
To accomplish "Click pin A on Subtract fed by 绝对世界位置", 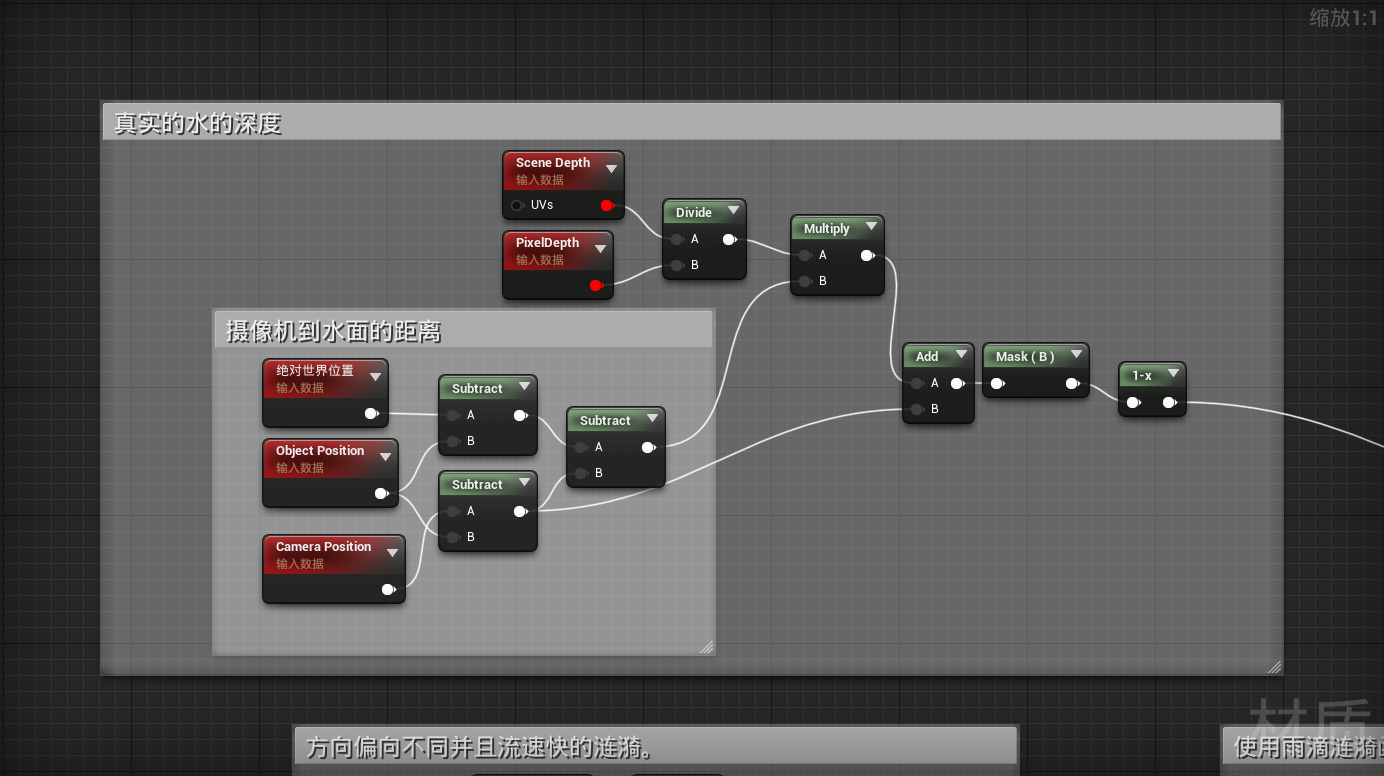I will point(453,415).
